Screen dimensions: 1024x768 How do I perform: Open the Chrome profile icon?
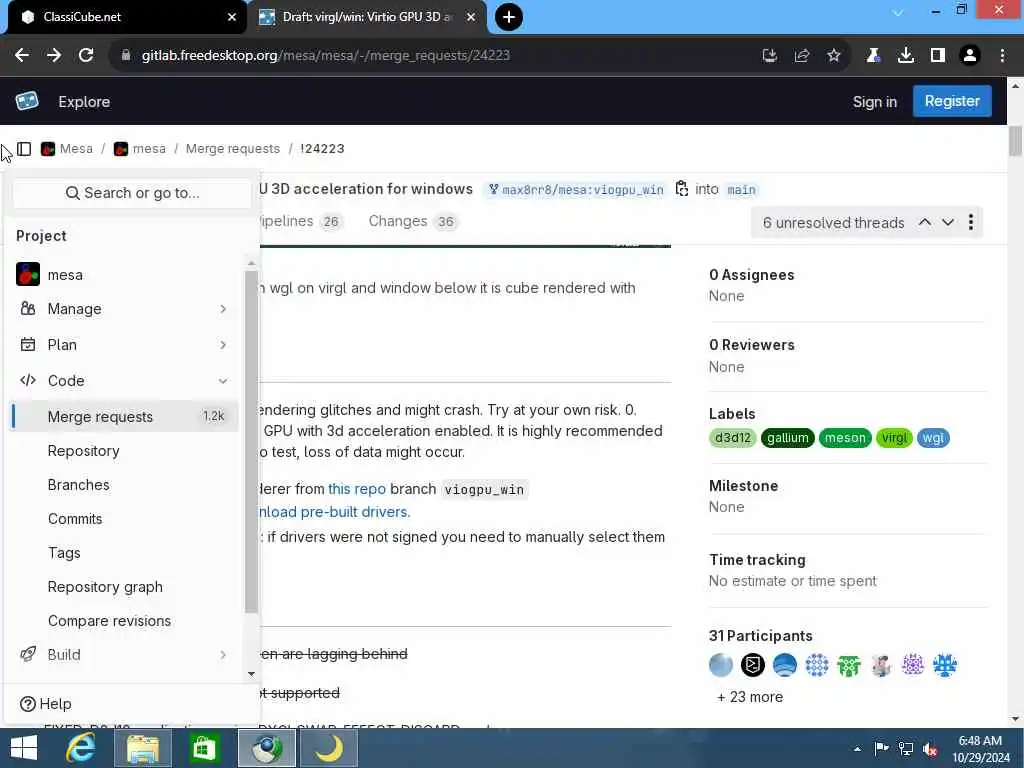click(x=970, y=56)
